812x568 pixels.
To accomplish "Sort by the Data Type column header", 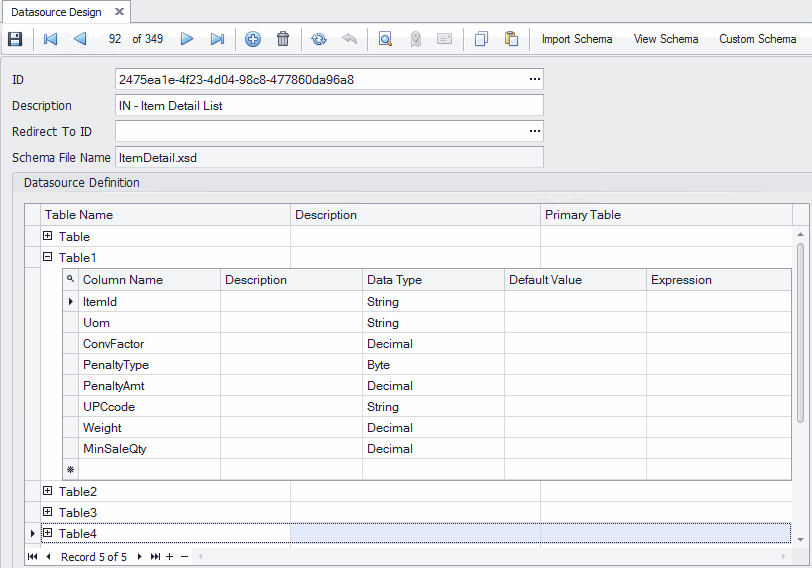I will click(x=433, y=280).
